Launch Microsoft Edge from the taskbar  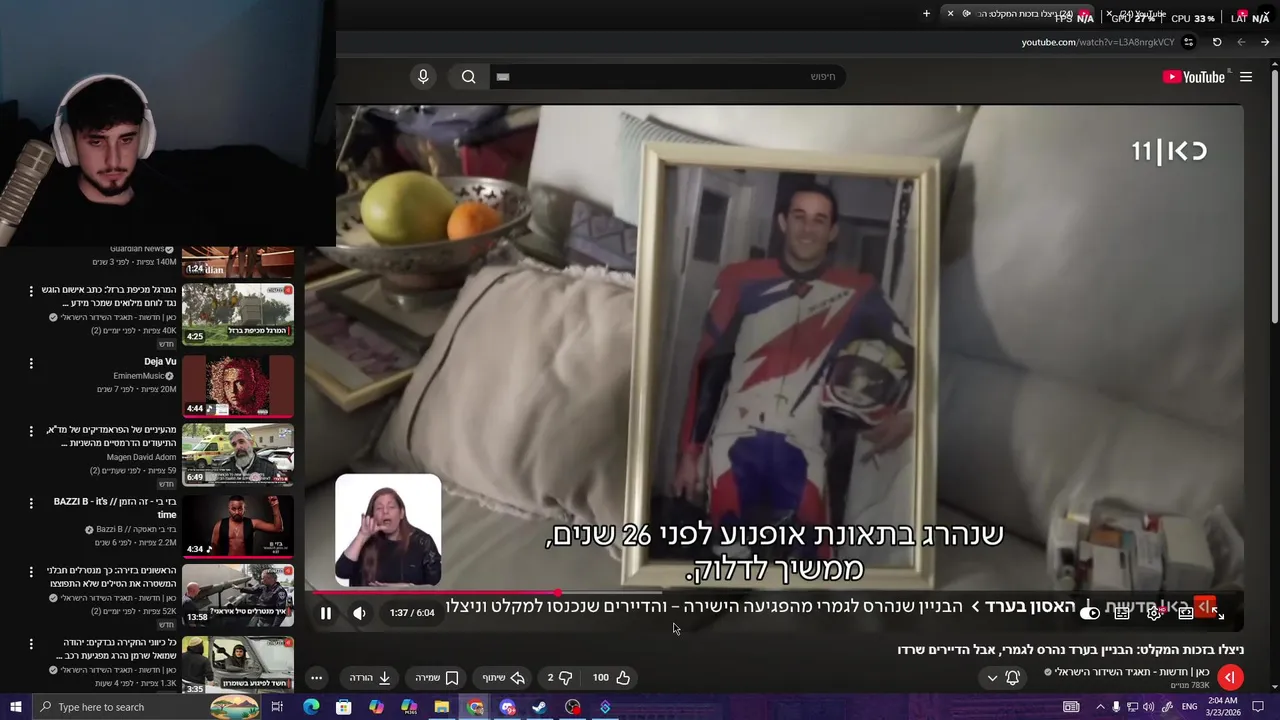[311, 707]
